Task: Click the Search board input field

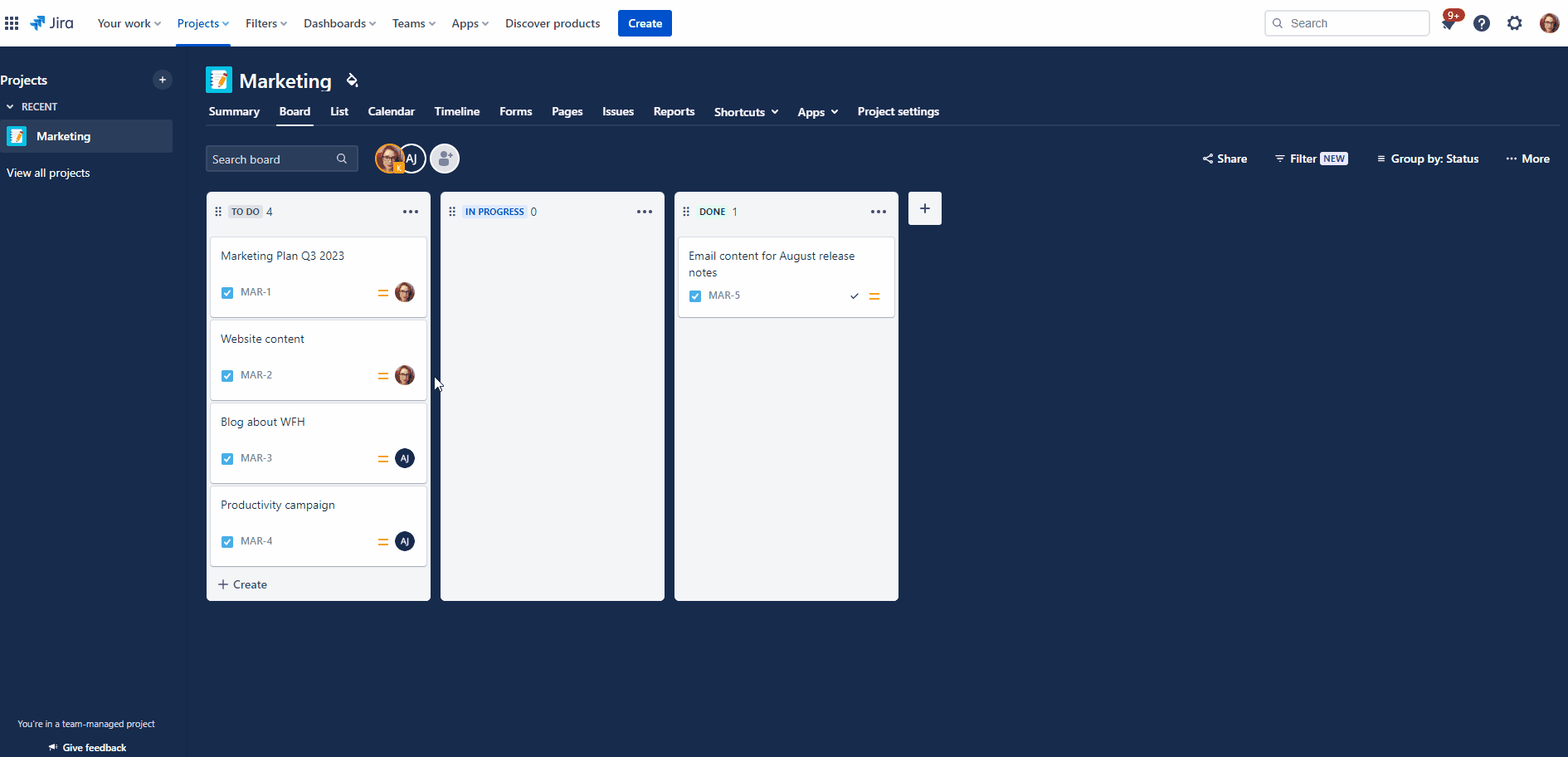Action: click(x=282, y=159)
